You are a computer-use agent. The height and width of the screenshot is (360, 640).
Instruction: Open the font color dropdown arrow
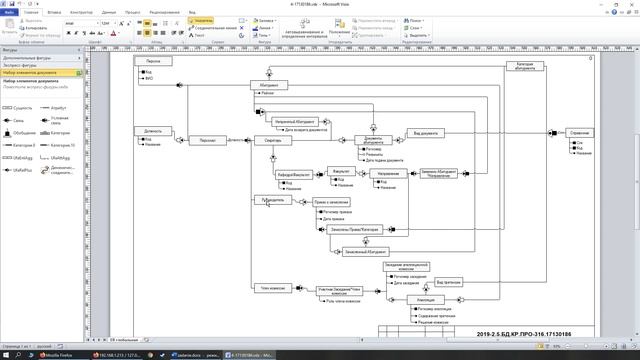(118, 33)
